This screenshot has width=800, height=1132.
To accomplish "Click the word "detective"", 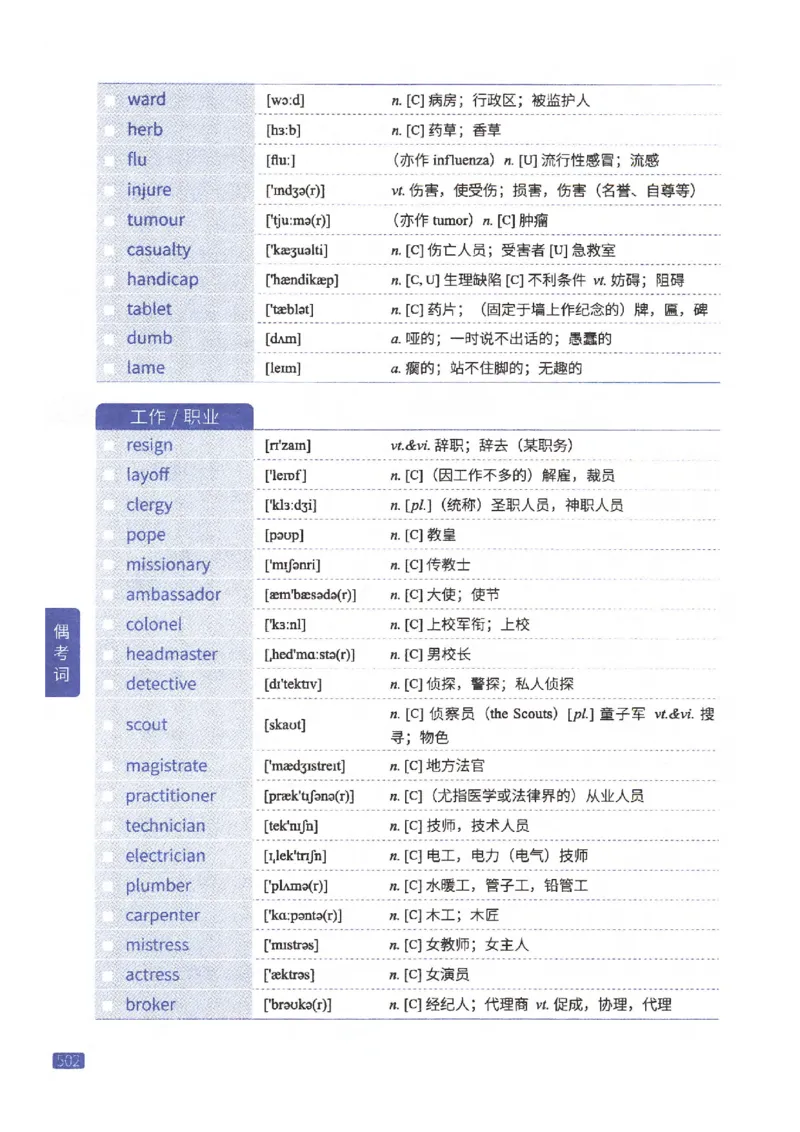I will (161, 684).
